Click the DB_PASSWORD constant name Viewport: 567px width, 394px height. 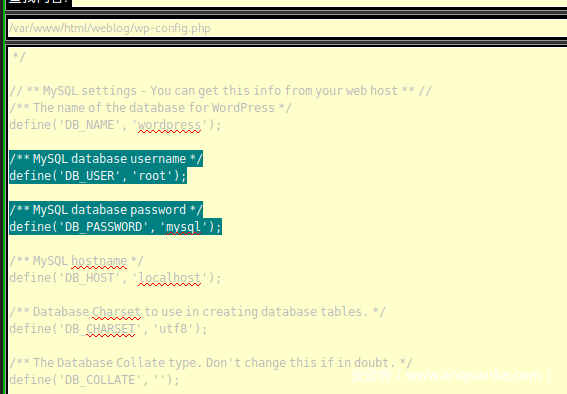coord(103,227)
